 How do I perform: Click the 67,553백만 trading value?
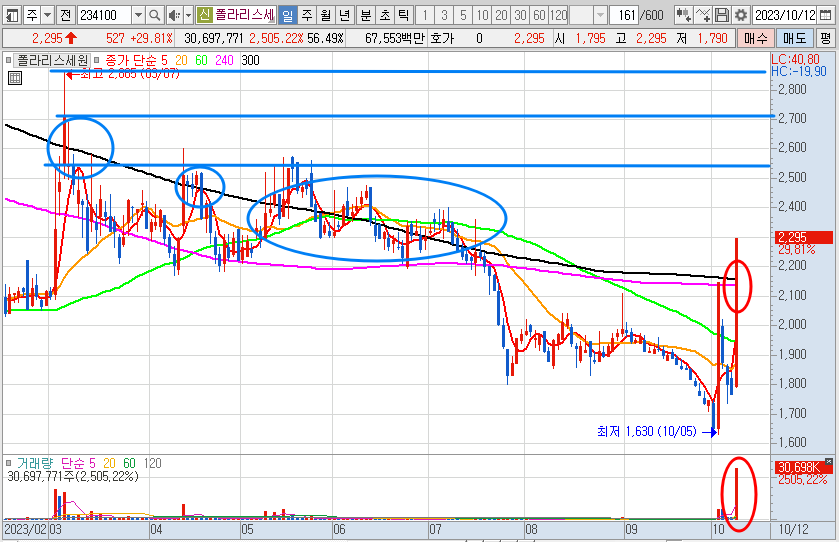coord(395,39)
